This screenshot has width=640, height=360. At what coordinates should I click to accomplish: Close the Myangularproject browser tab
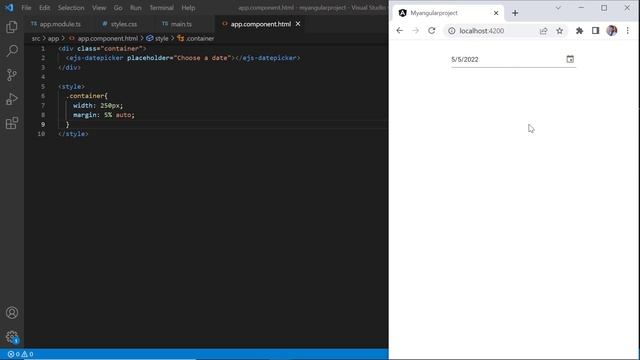(x=496, y=13)
